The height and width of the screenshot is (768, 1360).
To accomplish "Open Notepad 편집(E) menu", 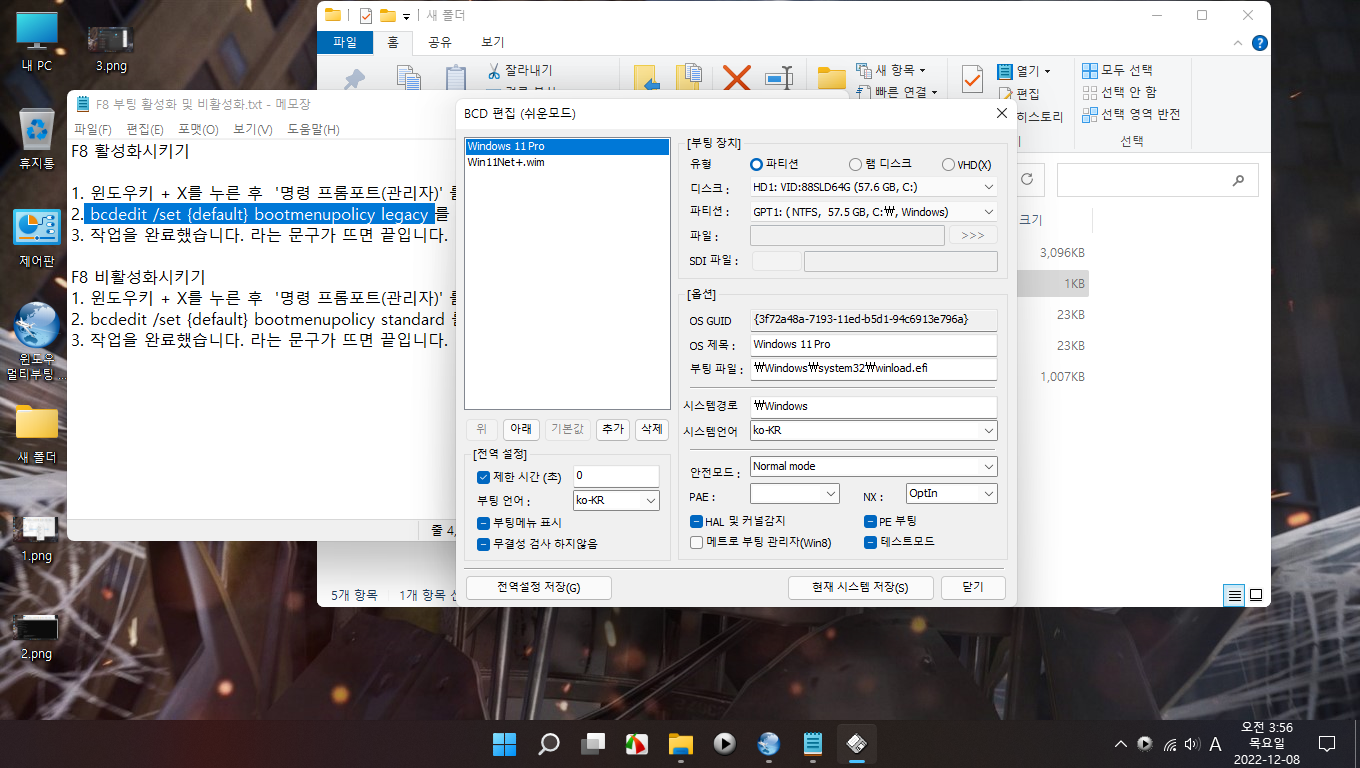I will (145, 130).
